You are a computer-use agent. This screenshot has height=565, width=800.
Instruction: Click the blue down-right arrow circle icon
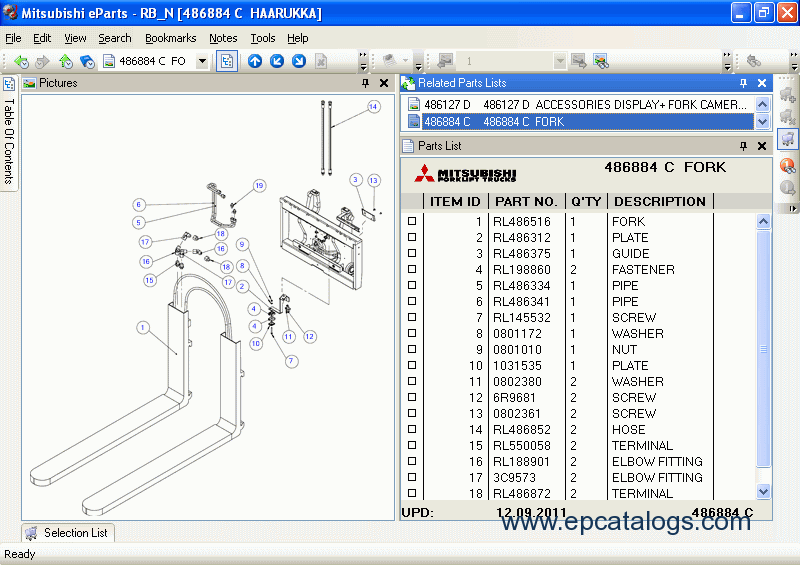click(299, 61)
